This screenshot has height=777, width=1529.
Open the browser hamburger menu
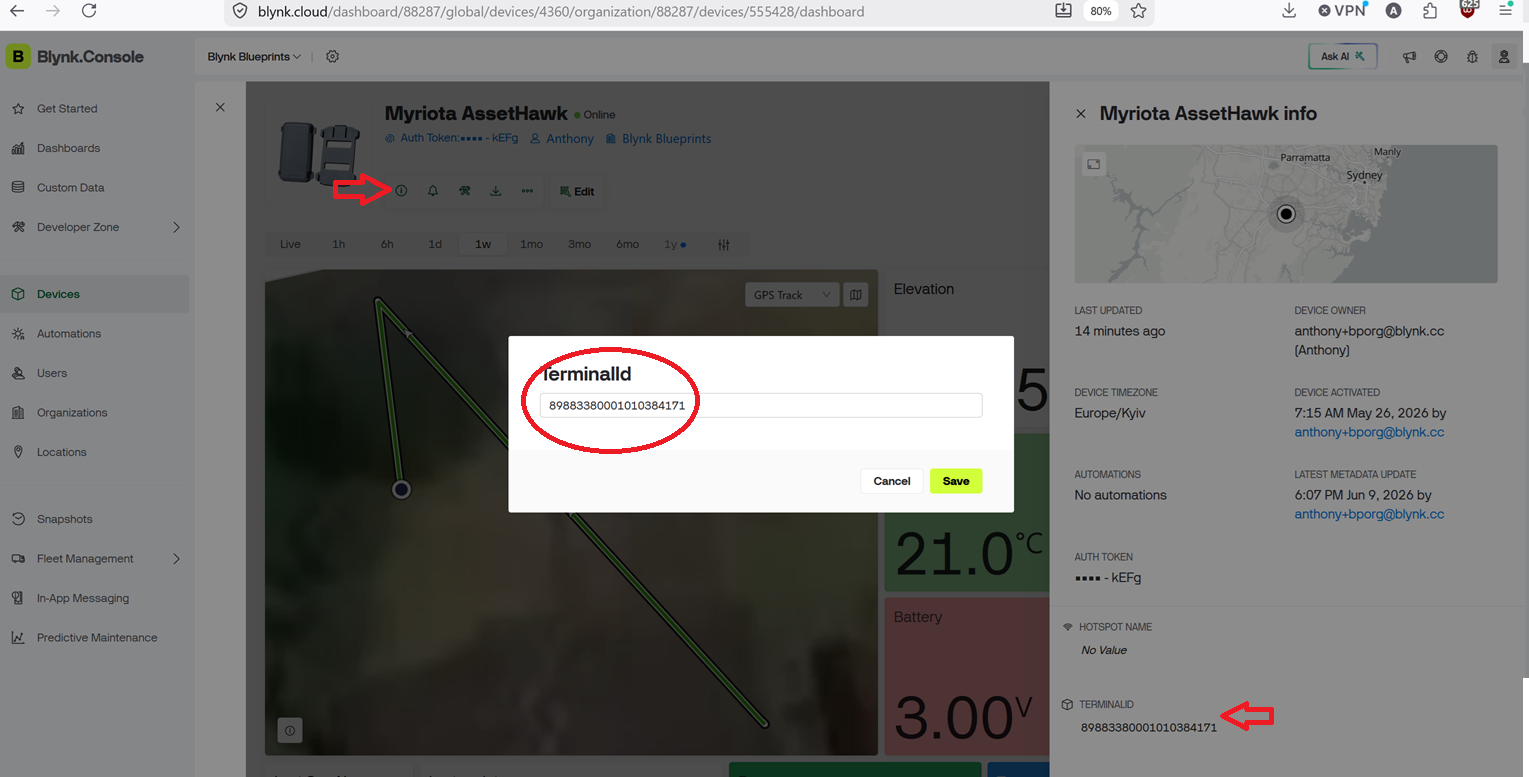[1505, 11]
